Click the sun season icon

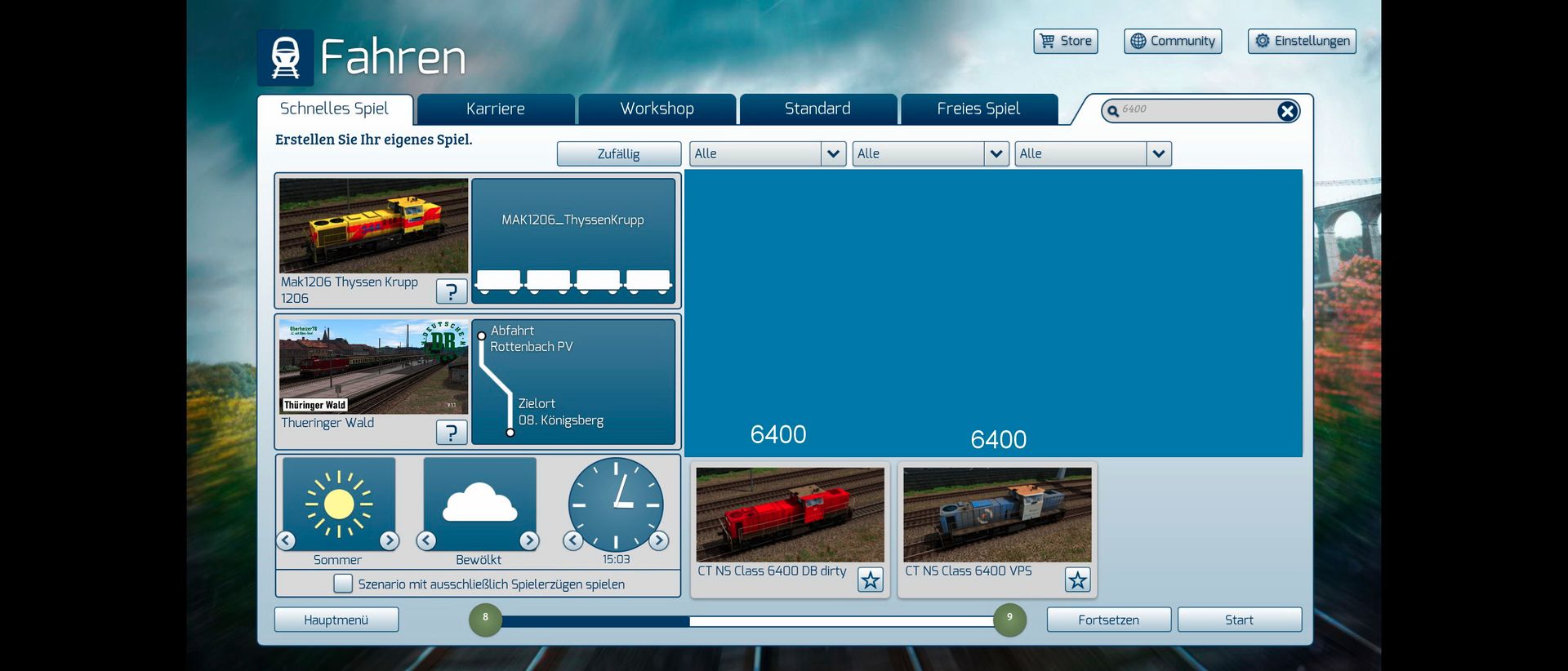tap(338, 504)
